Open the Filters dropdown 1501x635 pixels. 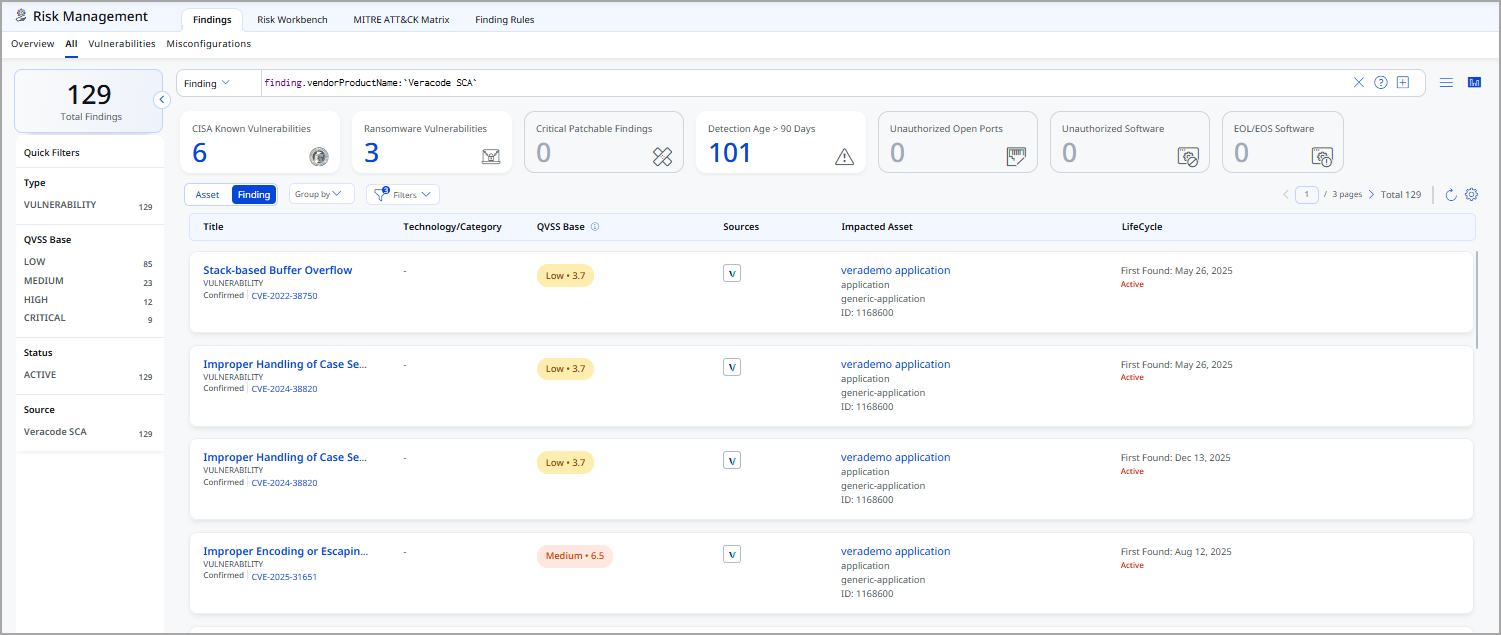[404, 195]
